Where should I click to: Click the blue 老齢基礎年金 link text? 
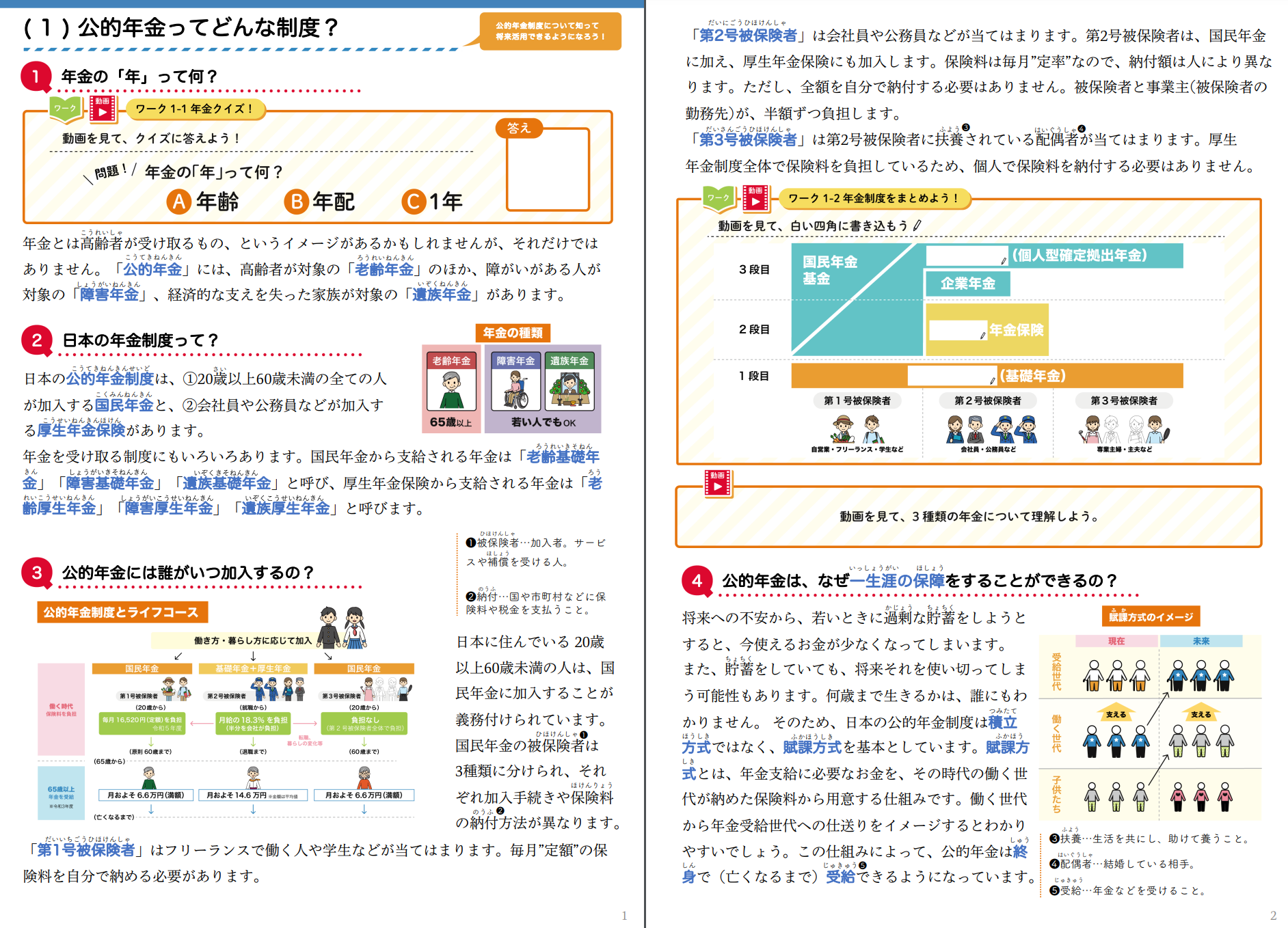(563, 457)
